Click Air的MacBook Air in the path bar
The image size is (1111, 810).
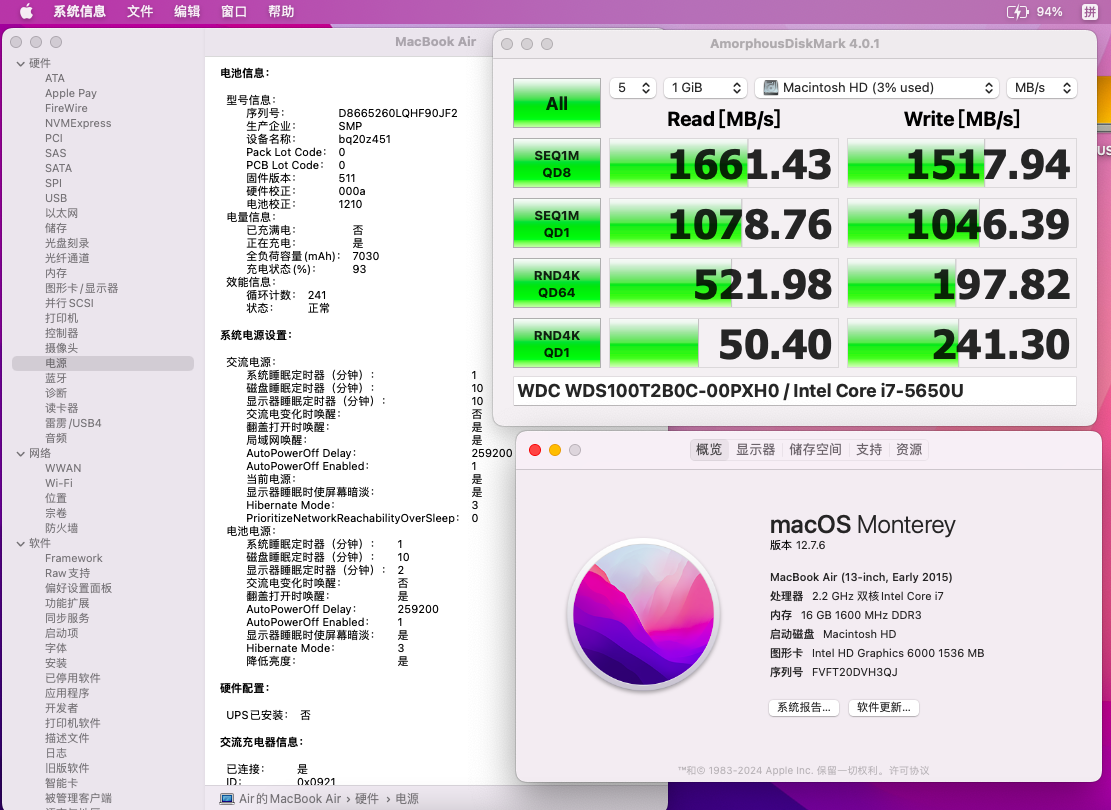(290, 799)
